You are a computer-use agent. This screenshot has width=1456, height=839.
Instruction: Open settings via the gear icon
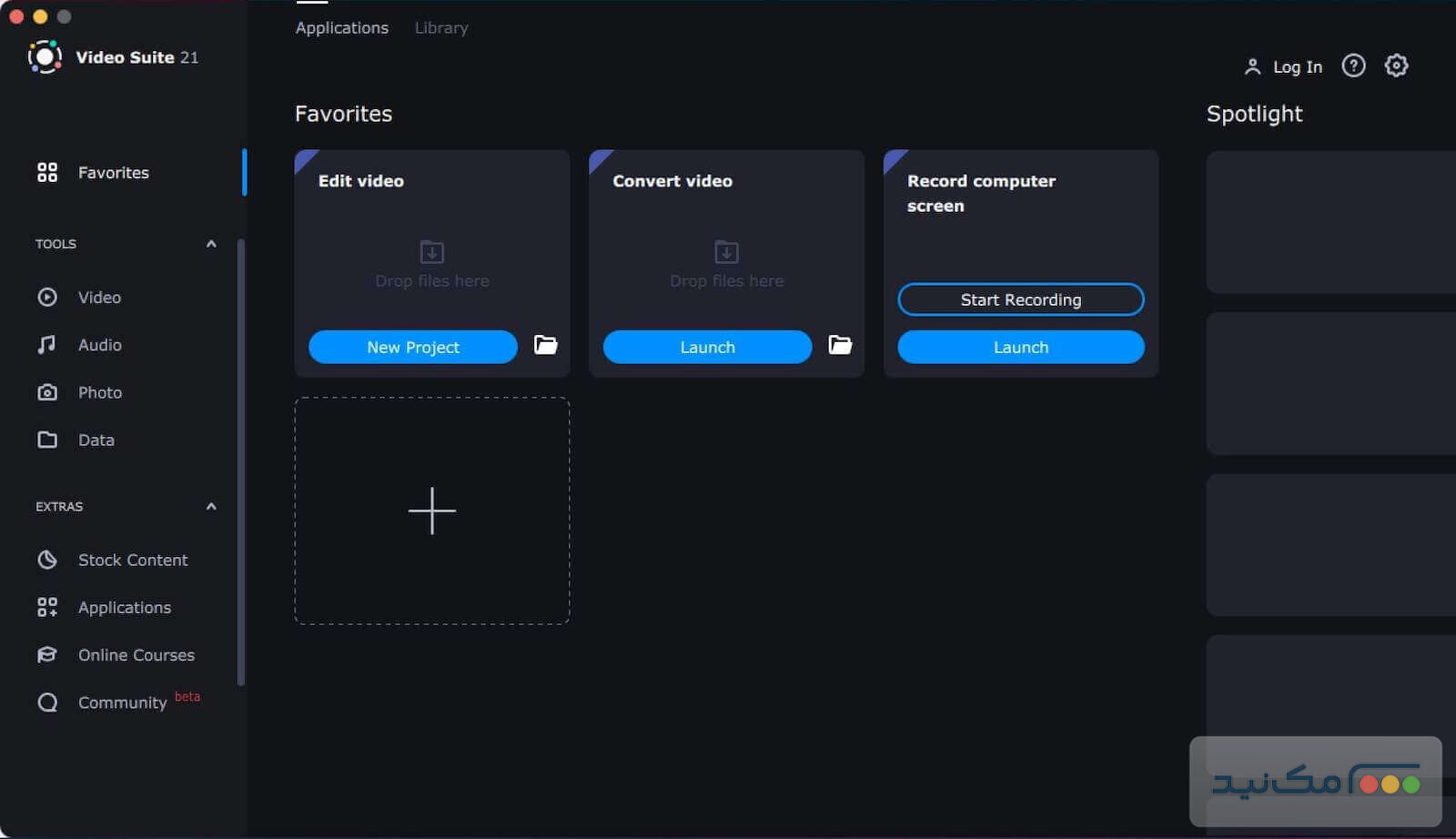click(x=1397, y=66)
